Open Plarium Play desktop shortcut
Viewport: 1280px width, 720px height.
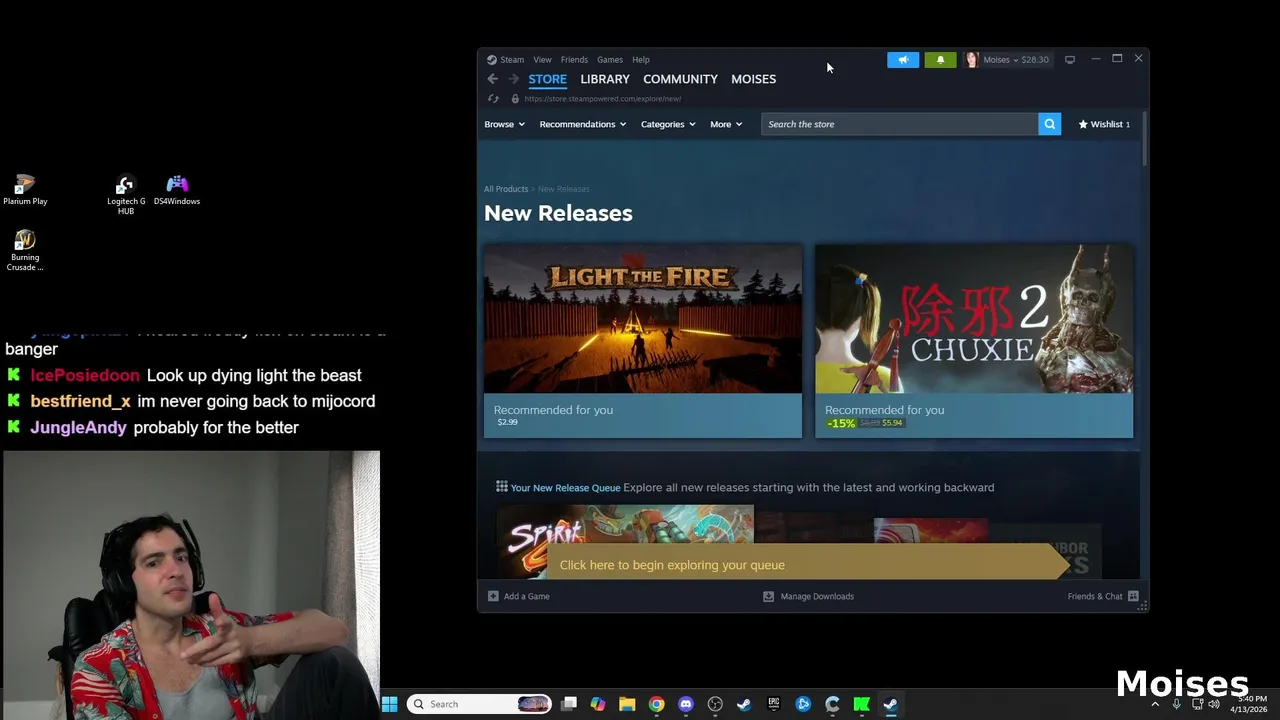(x=25, y=190)
